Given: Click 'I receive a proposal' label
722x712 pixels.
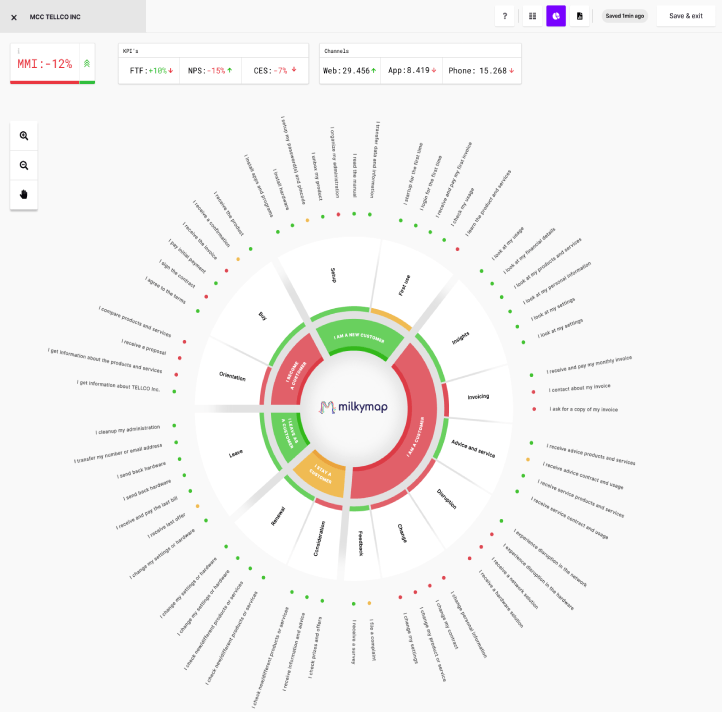Looking at the screenshot, I should coord(144,347).
